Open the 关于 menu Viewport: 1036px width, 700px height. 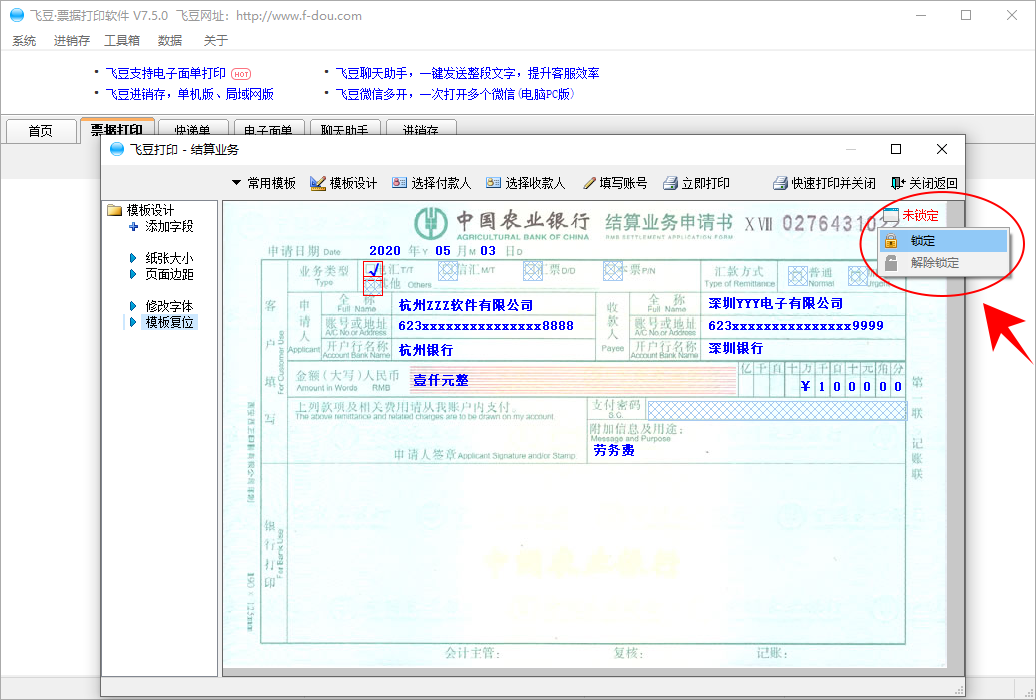215,41
